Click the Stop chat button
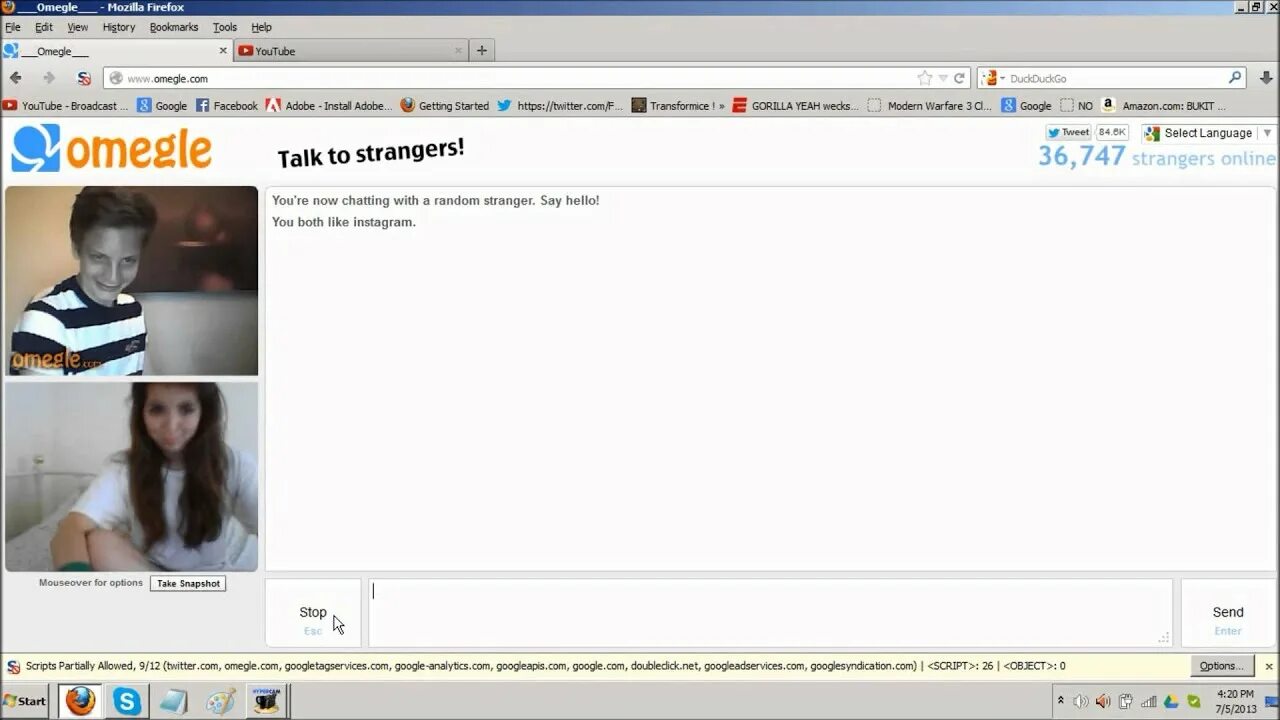The height and width of the screenshot is (720, 1280). tap(313, 613)
